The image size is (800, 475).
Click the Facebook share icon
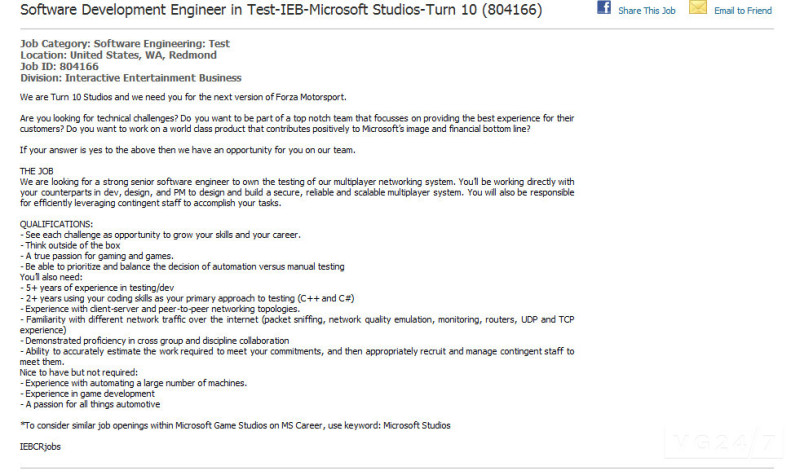point(604,8)
